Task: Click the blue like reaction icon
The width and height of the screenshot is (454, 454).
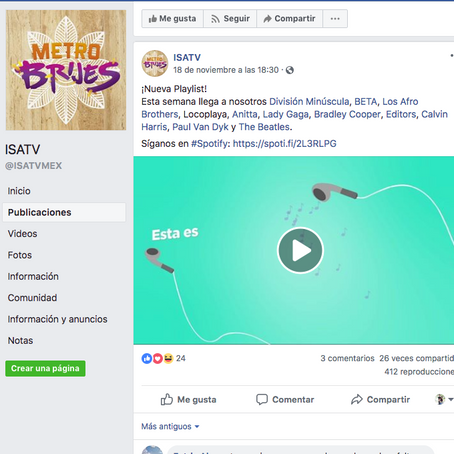Action: pos(147,359)
